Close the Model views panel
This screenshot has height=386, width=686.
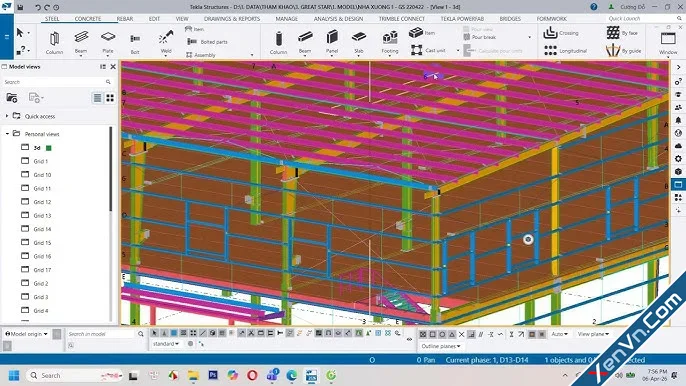coord(113,67)
